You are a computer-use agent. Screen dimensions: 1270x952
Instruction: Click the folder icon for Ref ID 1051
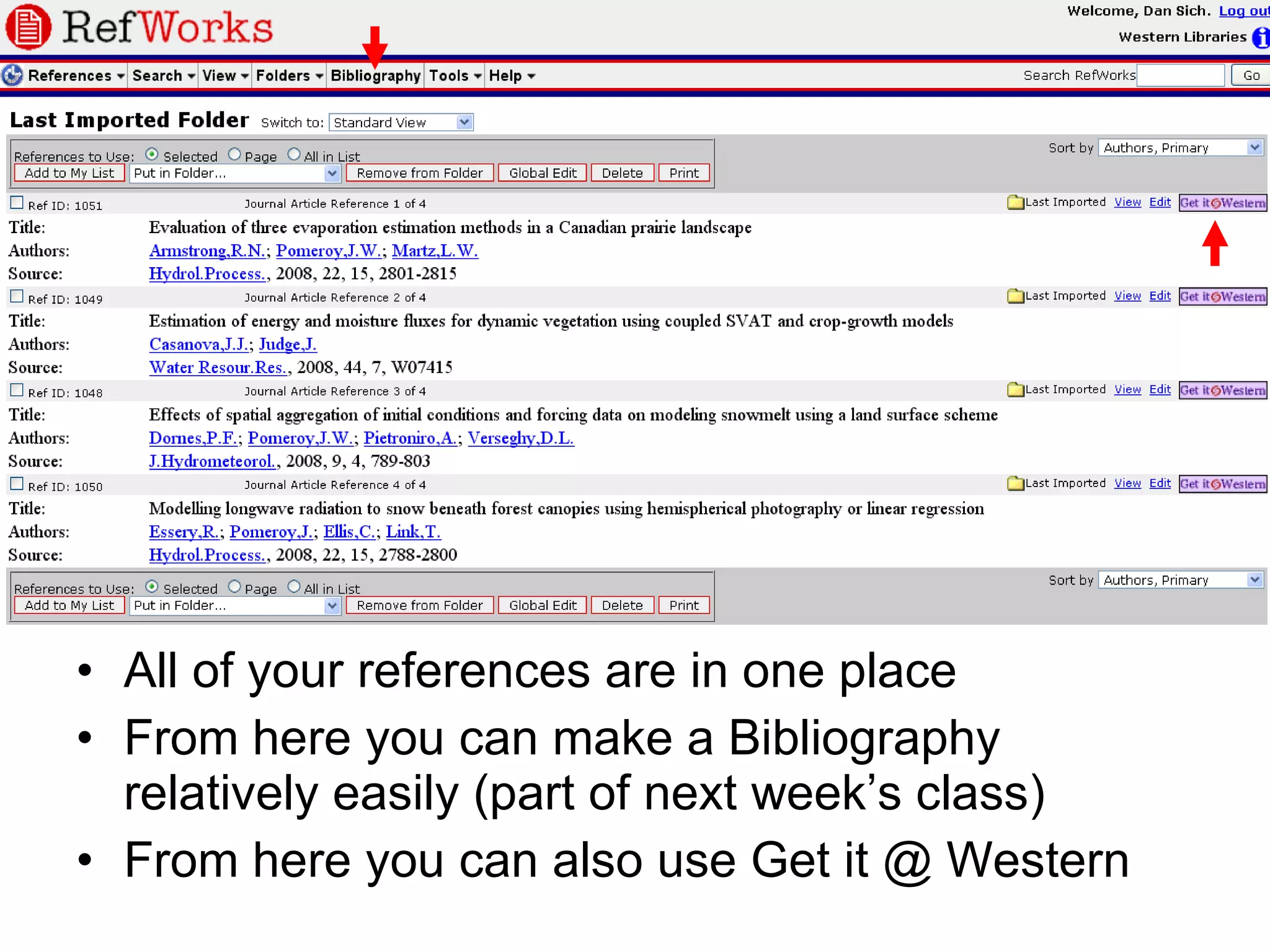tap(1016, 202)
